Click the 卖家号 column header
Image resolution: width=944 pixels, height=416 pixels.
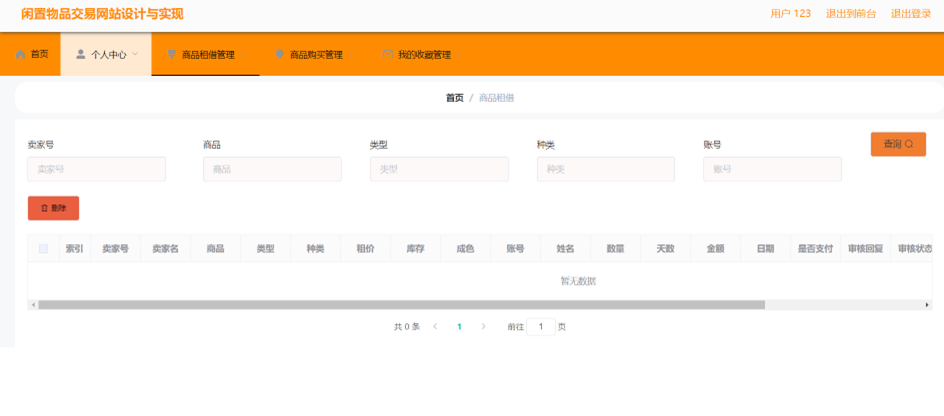[115, 249]
